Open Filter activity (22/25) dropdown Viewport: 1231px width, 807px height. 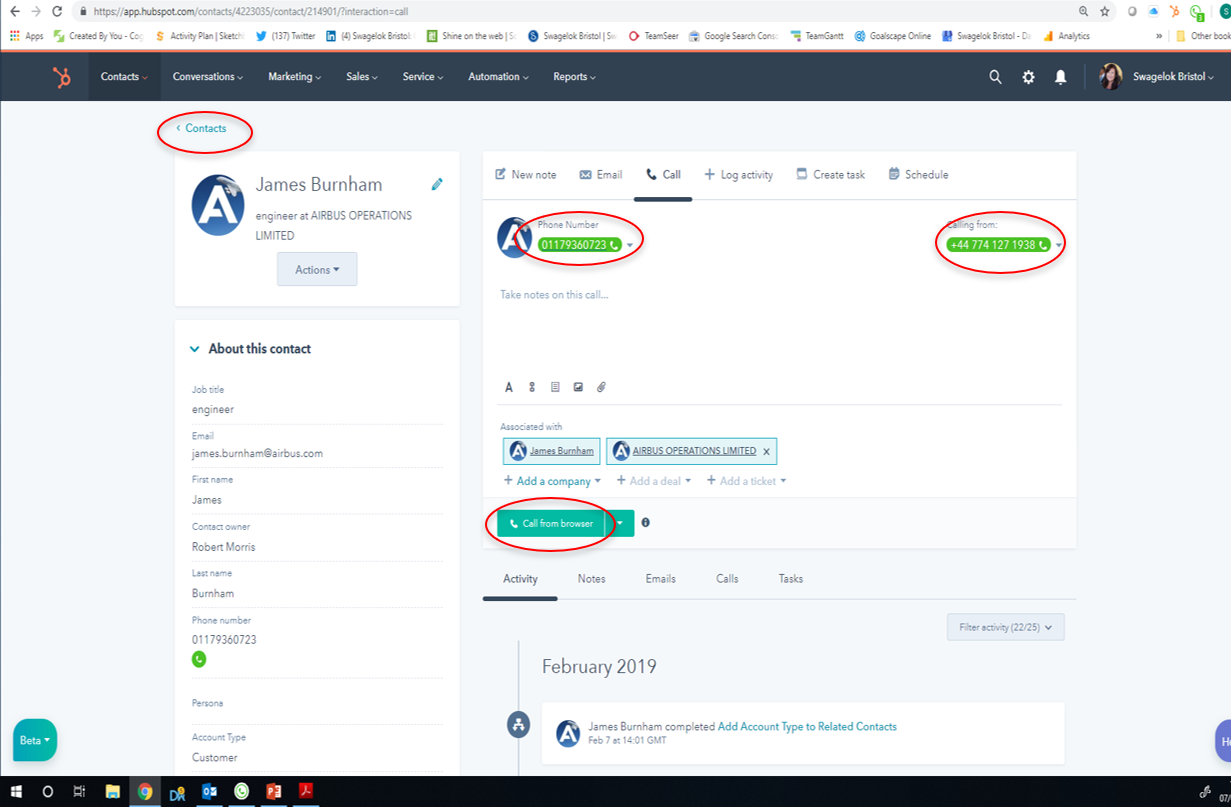(x=1006, y=627)
